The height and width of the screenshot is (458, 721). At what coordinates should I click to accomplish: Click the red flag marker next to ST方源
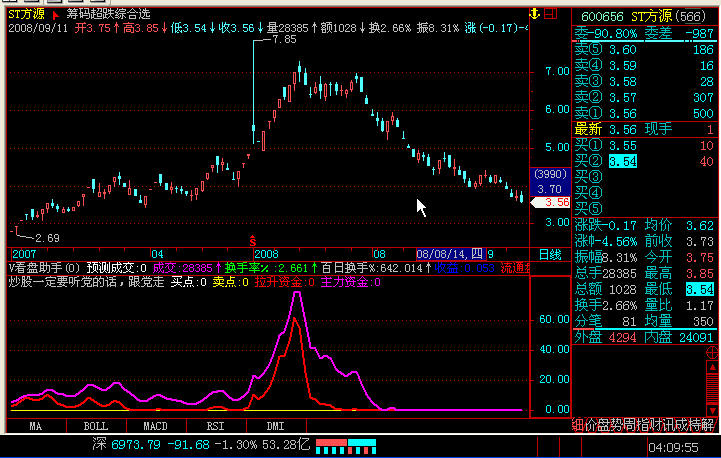56,15
